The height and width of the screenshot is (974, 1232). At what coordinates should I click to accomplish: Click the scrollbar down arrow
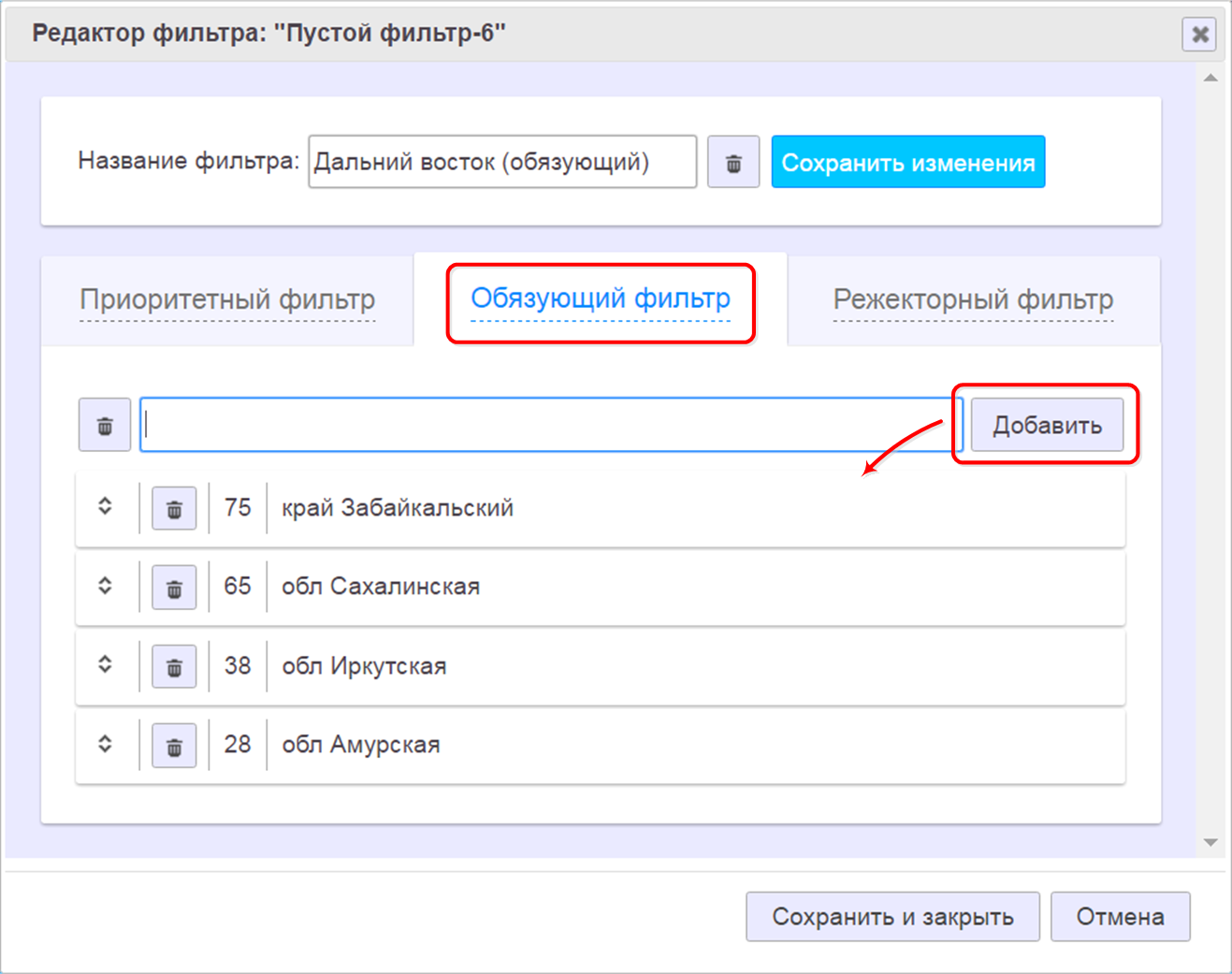coord(1210,843)
